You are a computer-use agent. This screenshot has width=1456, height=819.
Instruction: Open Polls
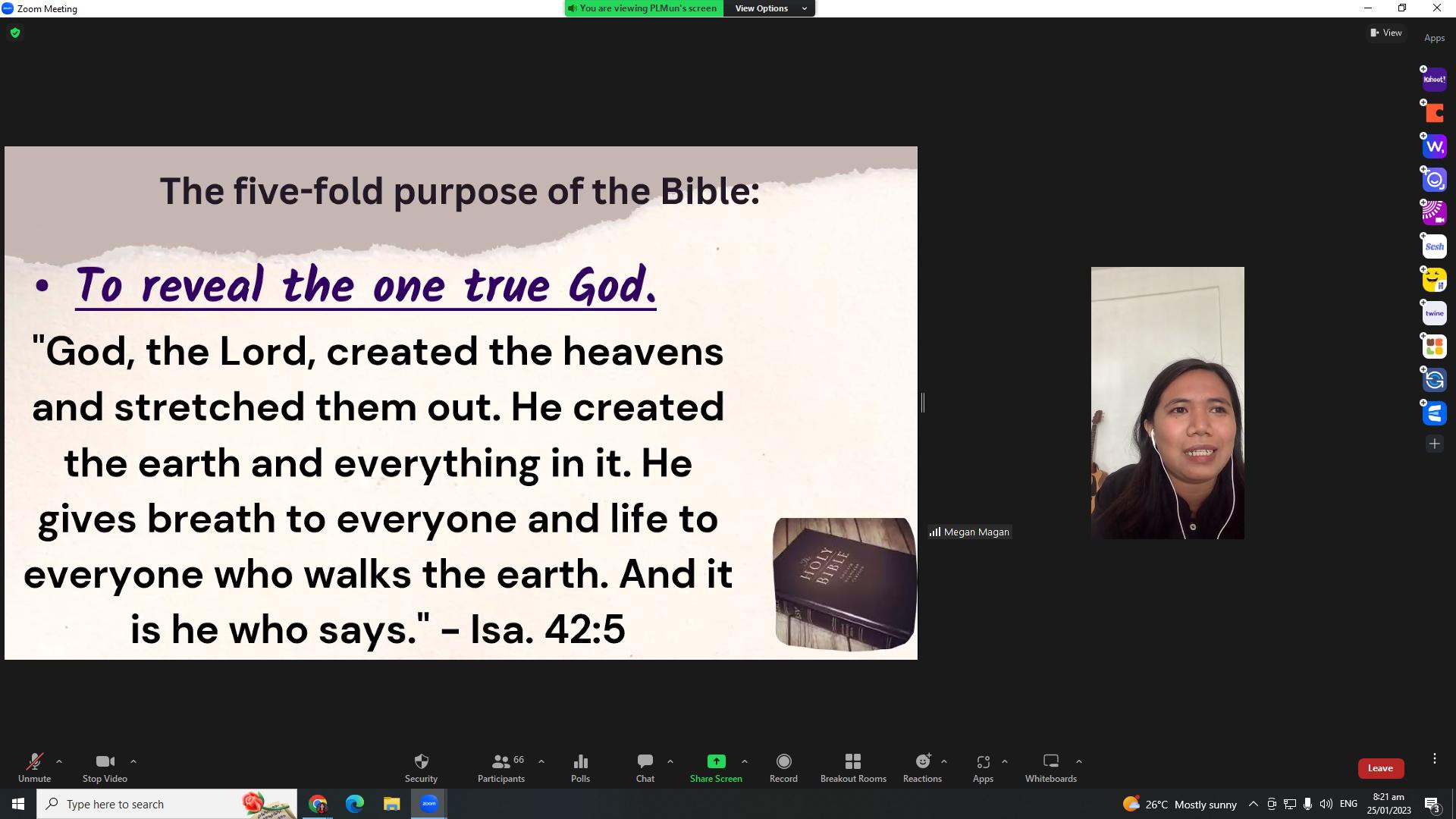click(580, 767)
